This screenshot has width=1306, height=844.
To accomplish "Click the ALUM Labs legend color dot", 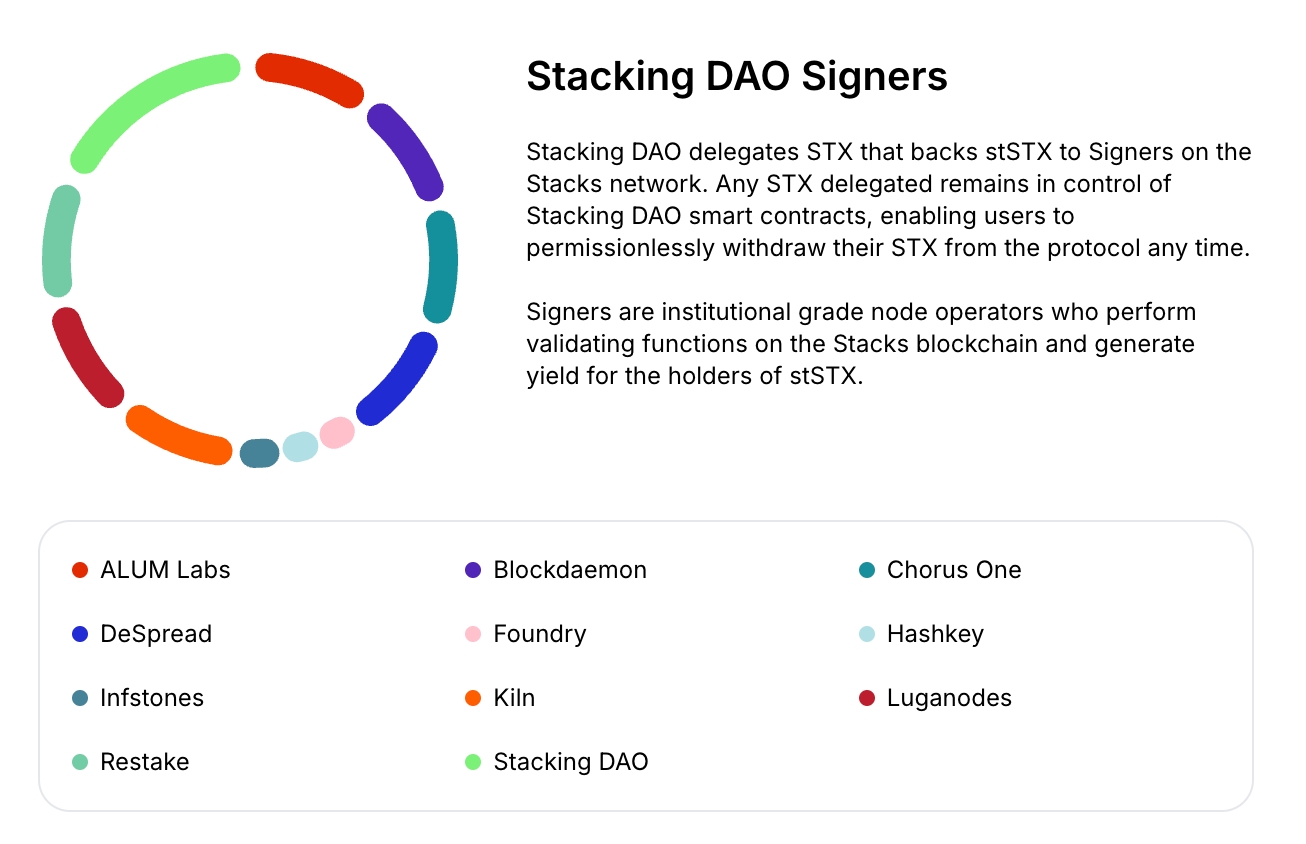I will click(80, 570).
